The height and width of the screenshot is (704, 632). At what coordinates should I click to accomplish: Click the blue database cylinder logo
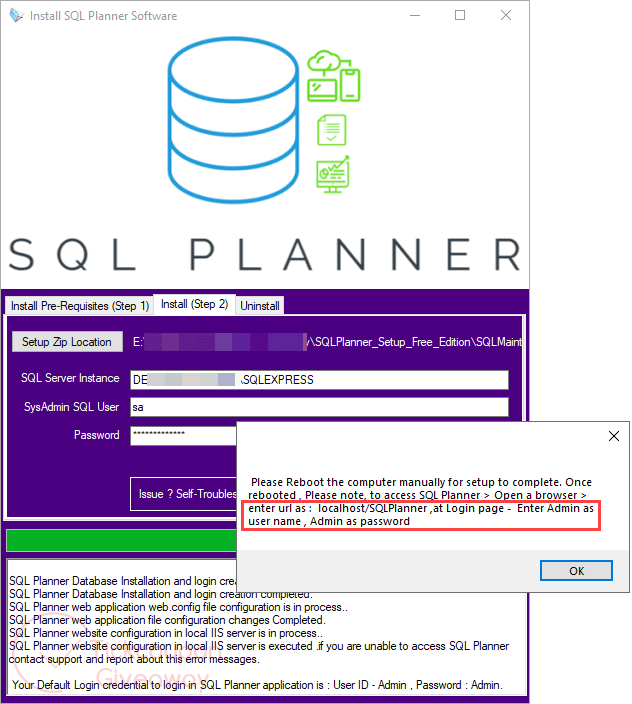click(233, 120)
